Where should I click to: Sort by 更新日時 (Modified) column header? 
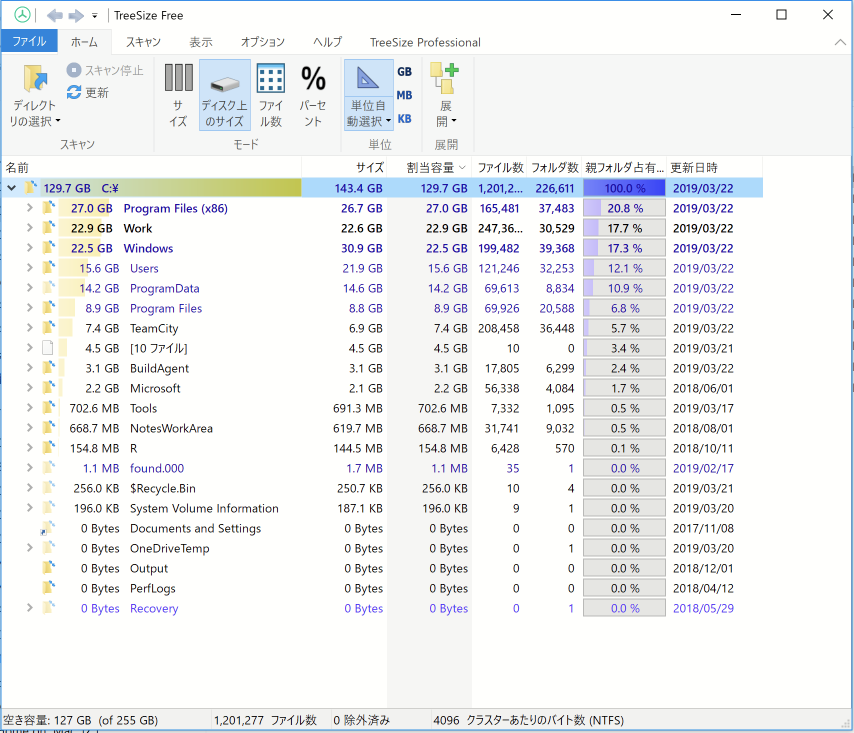715,168
